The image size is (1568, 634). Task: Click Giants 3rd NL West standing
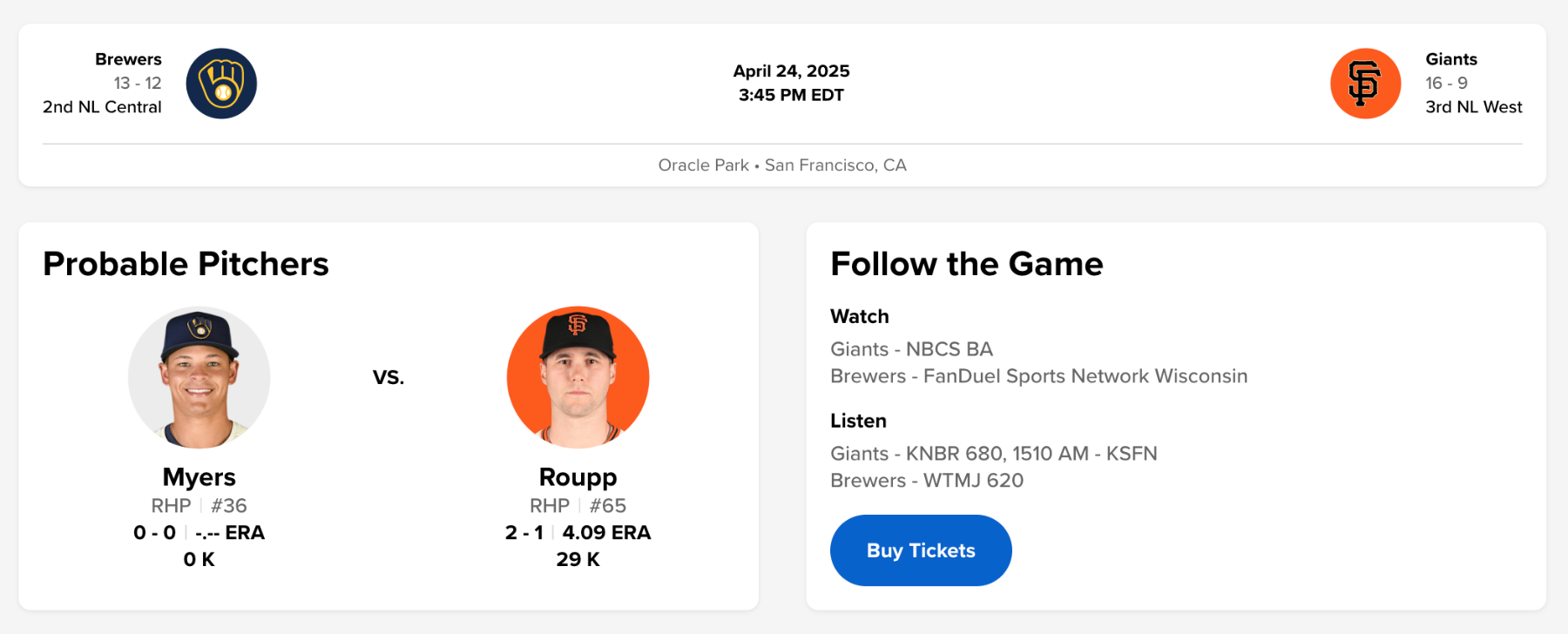click(x=1473, y=107)
